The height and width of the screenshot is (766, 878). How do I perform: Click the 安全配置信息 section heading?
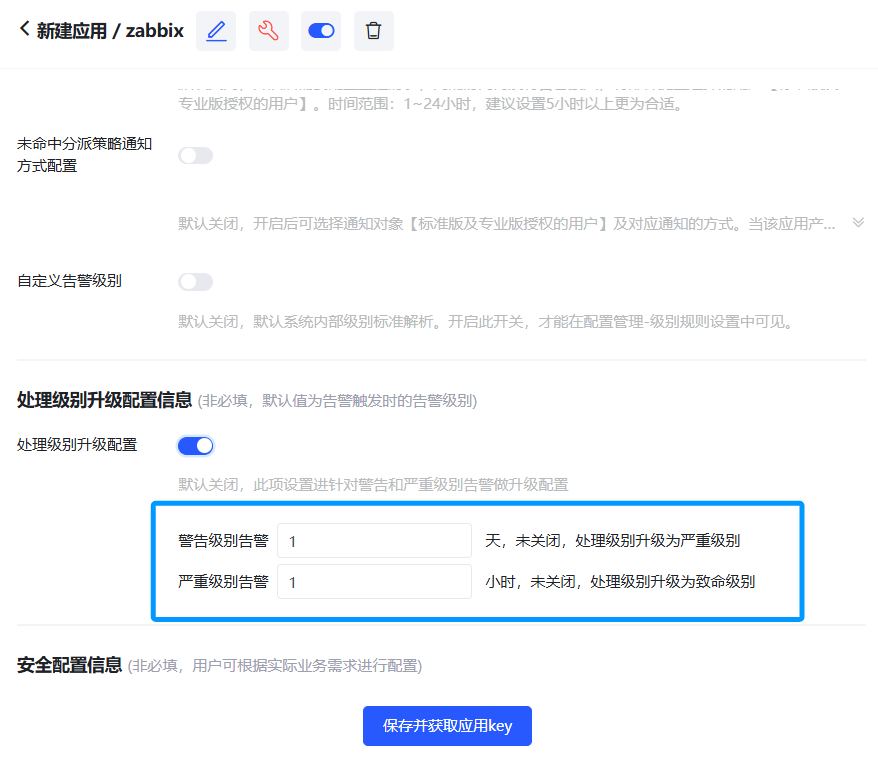click(70, 665)
